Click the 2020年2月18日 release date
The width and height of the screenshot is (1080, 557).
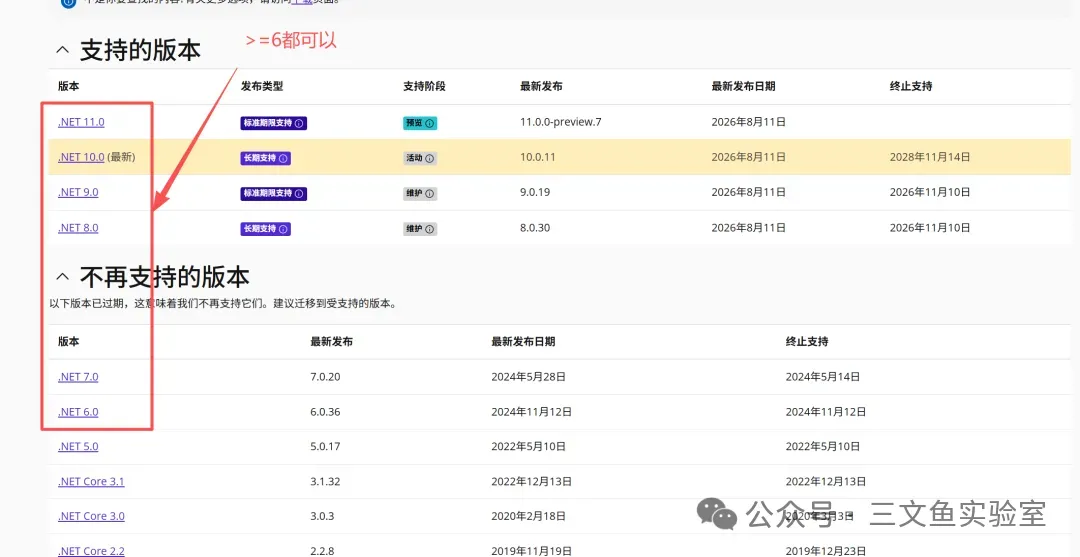[528, 516]
